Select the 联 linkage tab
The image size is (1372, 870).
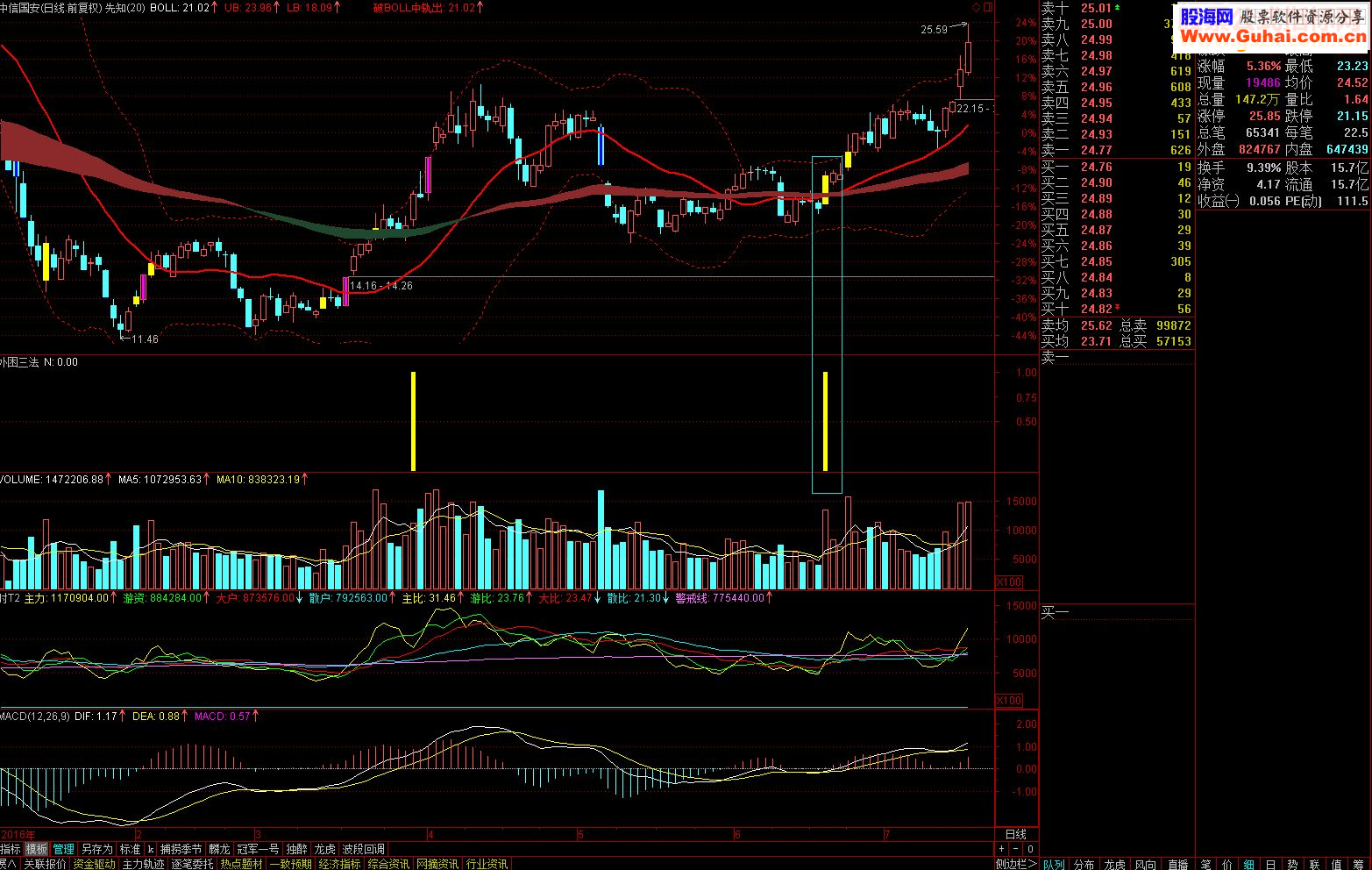pyautogui.click(x=1314, y=864)
